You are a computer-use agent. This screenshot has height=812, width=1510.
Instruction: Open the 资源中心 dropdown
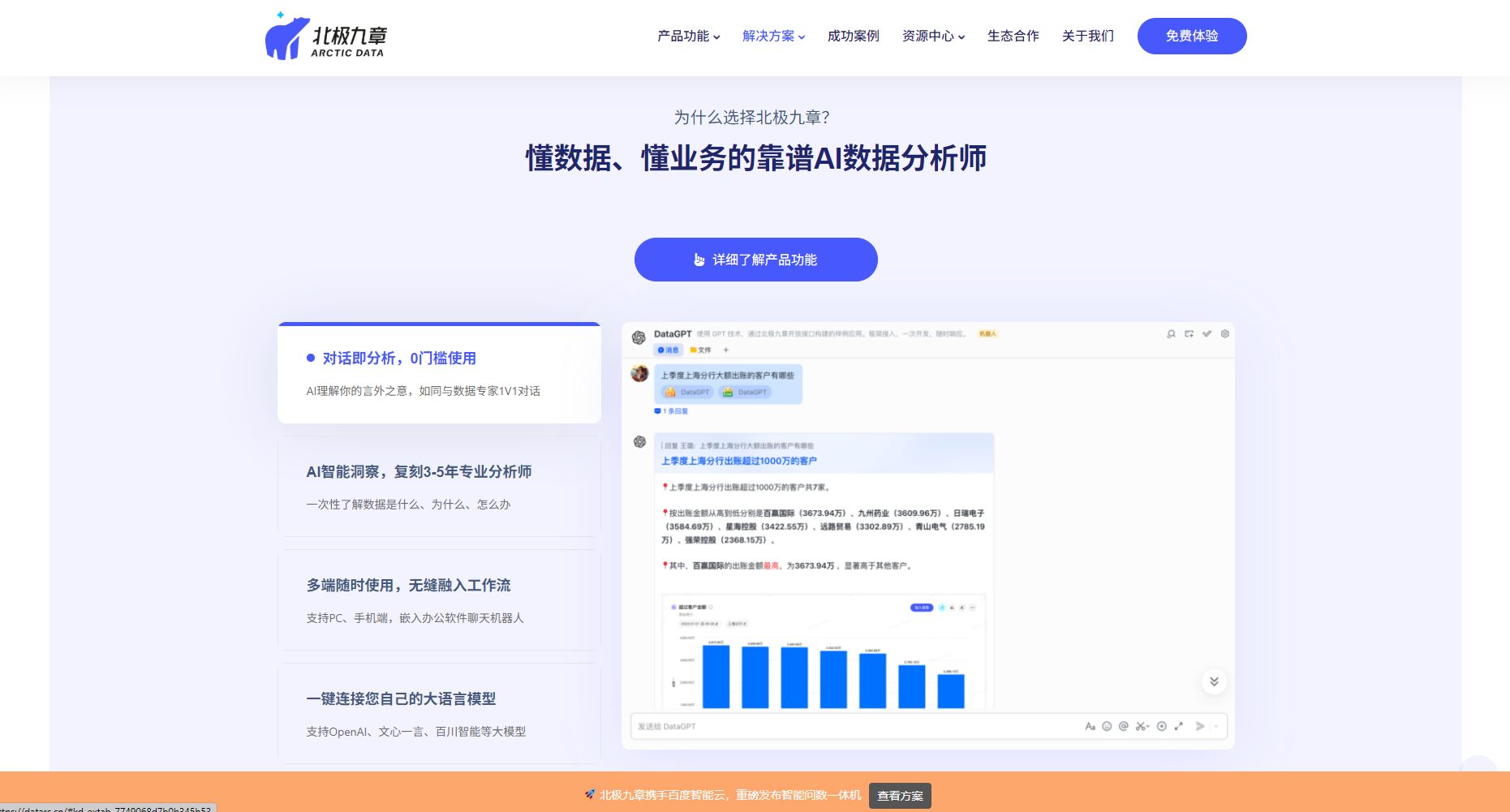(x=933, y=36)
